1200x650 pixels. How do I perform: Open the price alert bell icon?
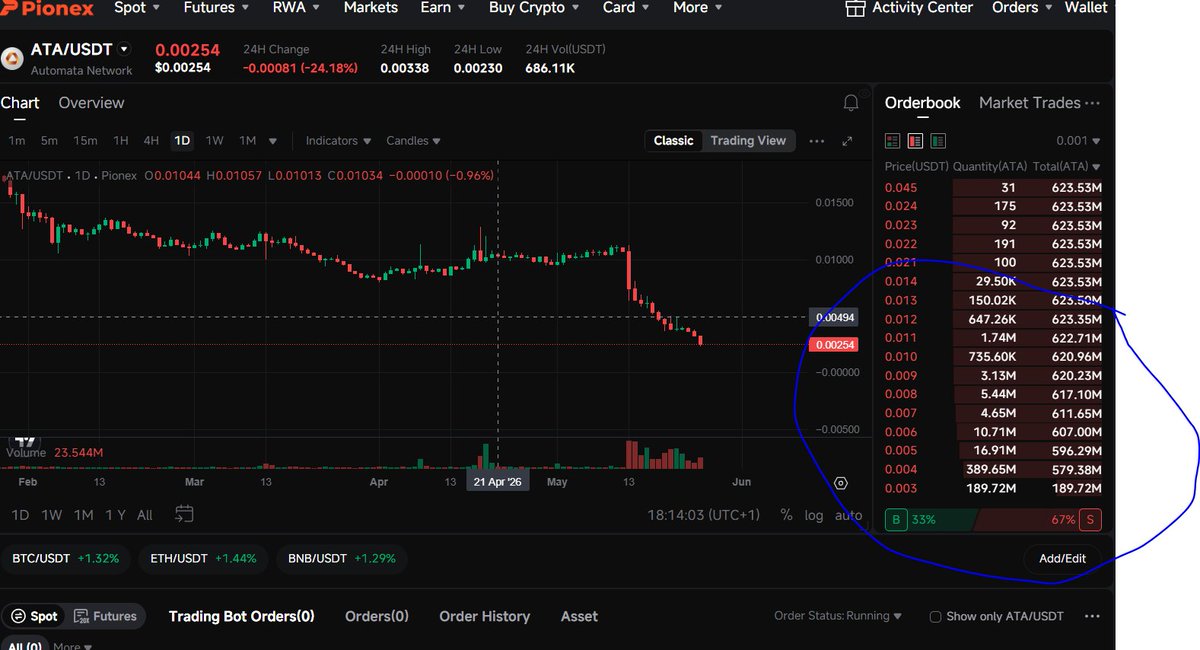coord(851,103)
